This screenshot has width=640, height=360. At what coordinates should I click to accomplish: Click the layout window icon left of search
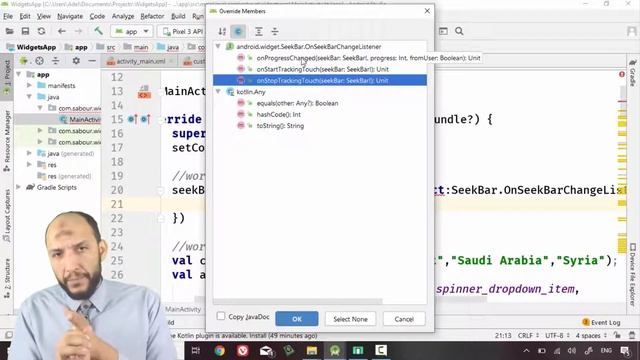point(443,31)
